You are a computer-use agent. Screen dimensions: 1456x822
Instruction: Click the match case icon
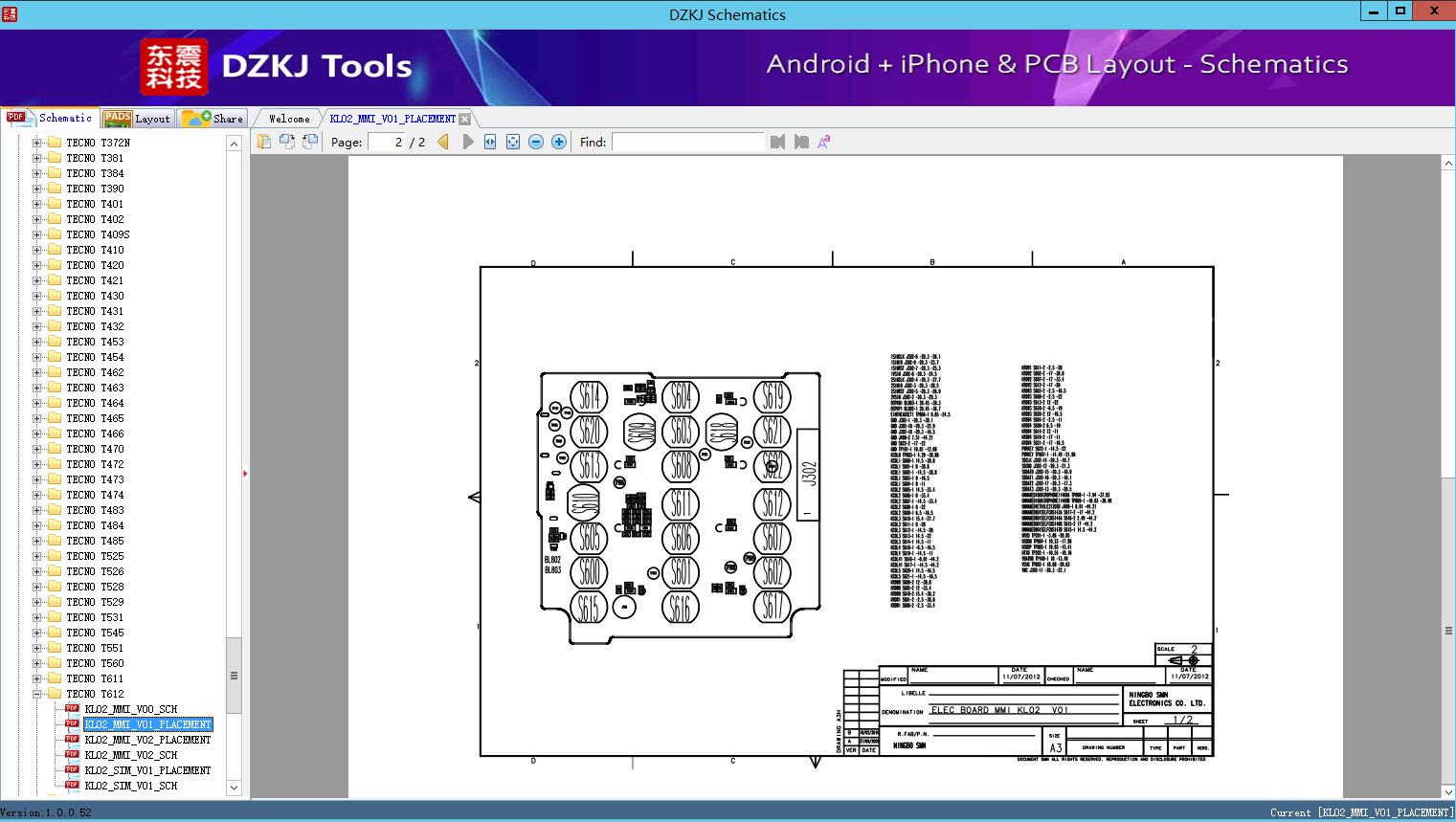point(823,142)
